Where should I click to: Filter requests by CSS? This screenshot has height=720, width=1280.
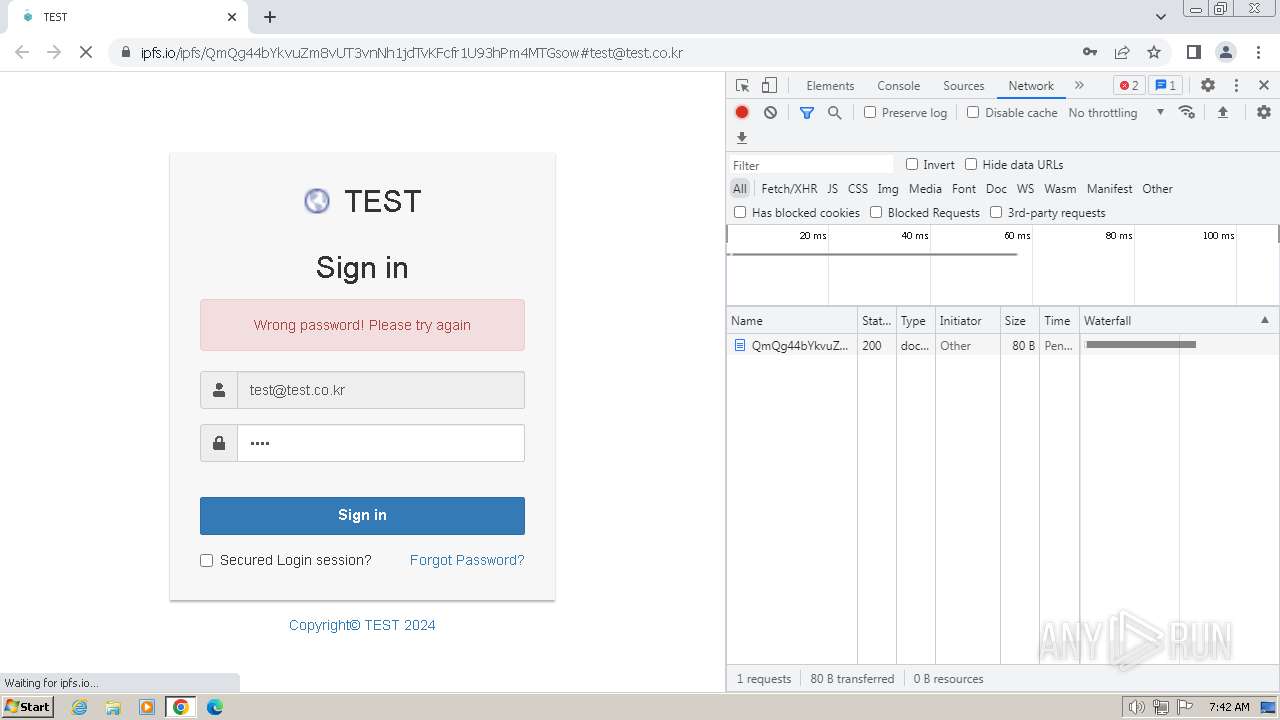(x=858, y=189)
